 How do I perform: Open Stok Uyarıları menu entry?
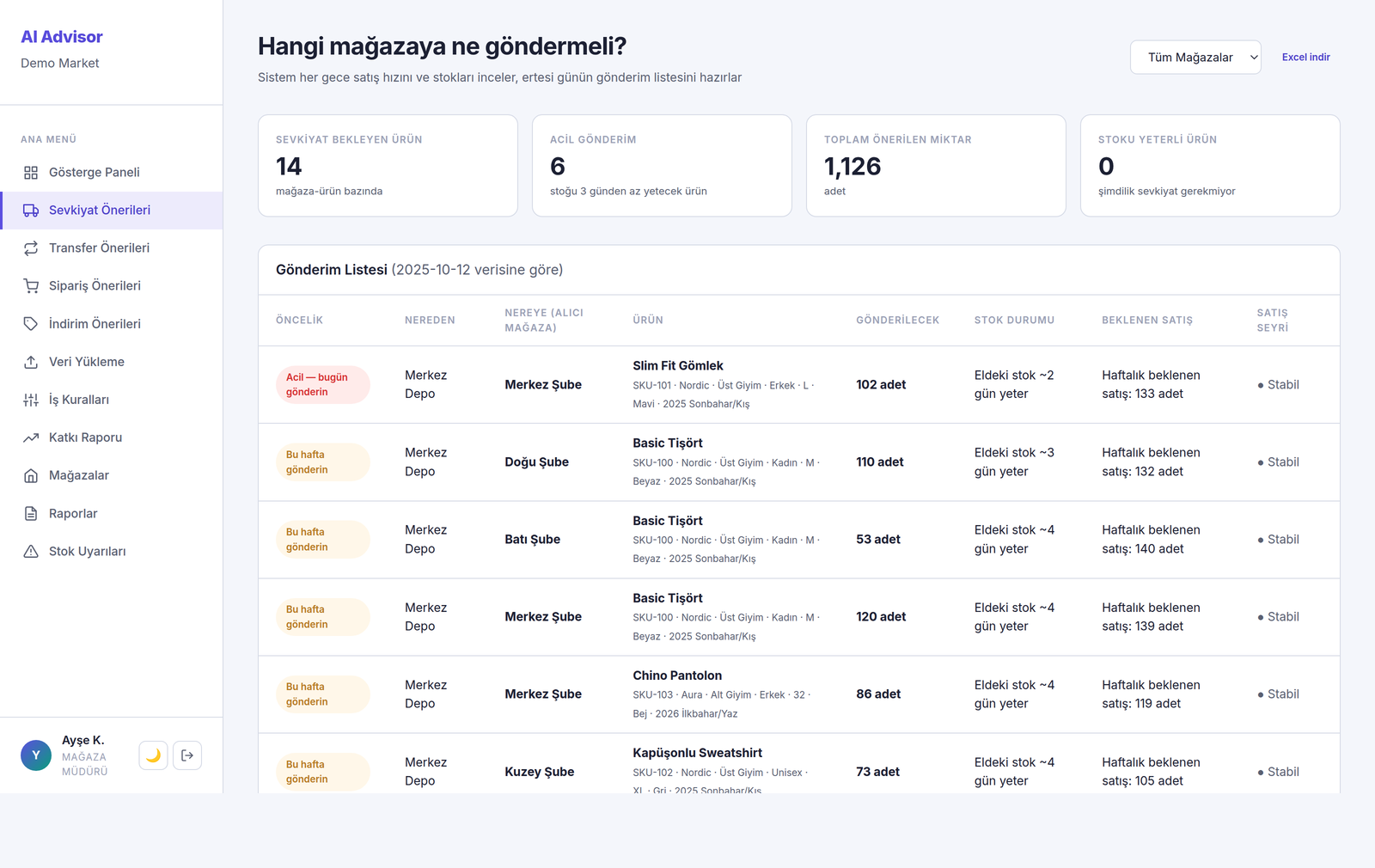pos(112,552)
